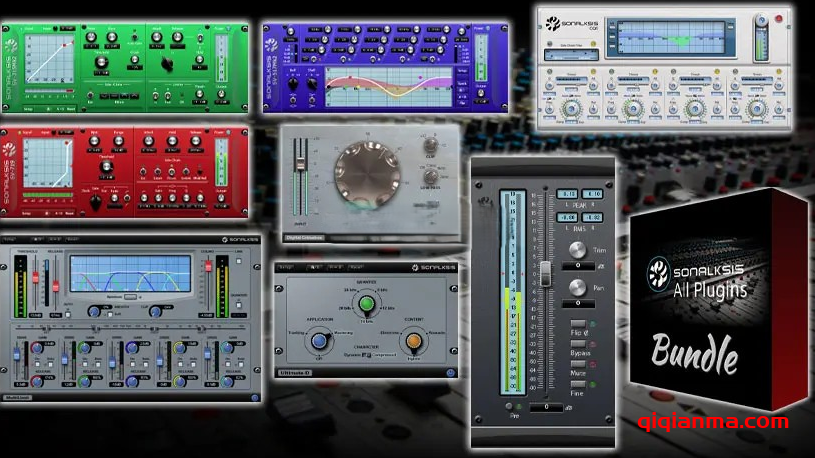Click the green Quantize knob in Ultimate-D
Image resolution: width=815 pixels, height=458 pixels.
pyautogui.click(x=366, y=304)
